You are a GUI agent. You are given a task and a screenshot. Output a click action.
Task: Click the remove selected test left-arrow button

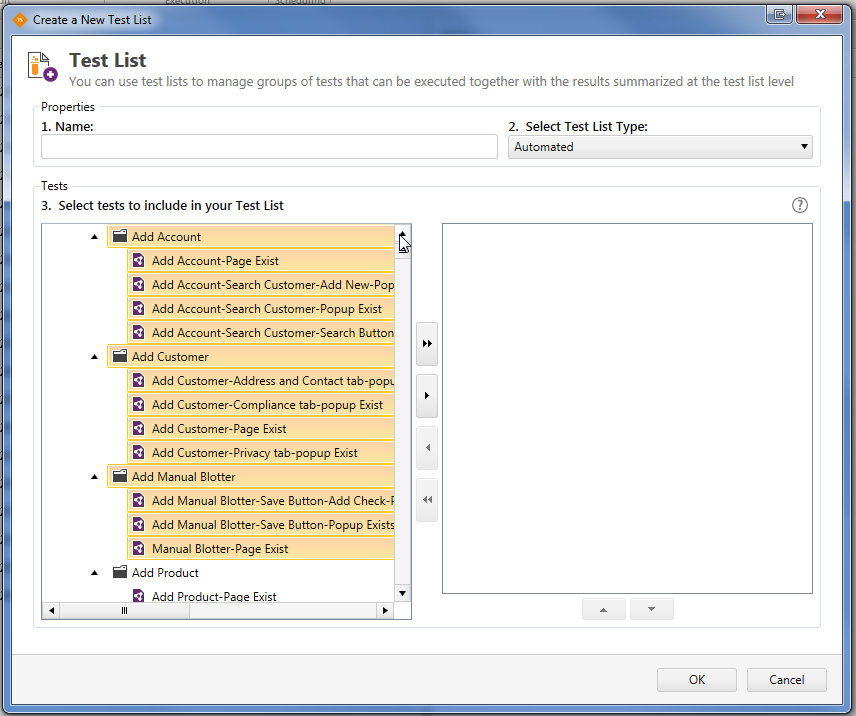point(427,448)
